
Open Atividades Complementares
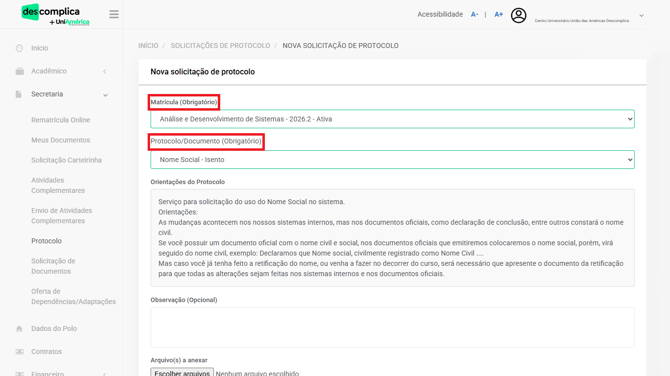pyautogui.click(x=58, y=185)
